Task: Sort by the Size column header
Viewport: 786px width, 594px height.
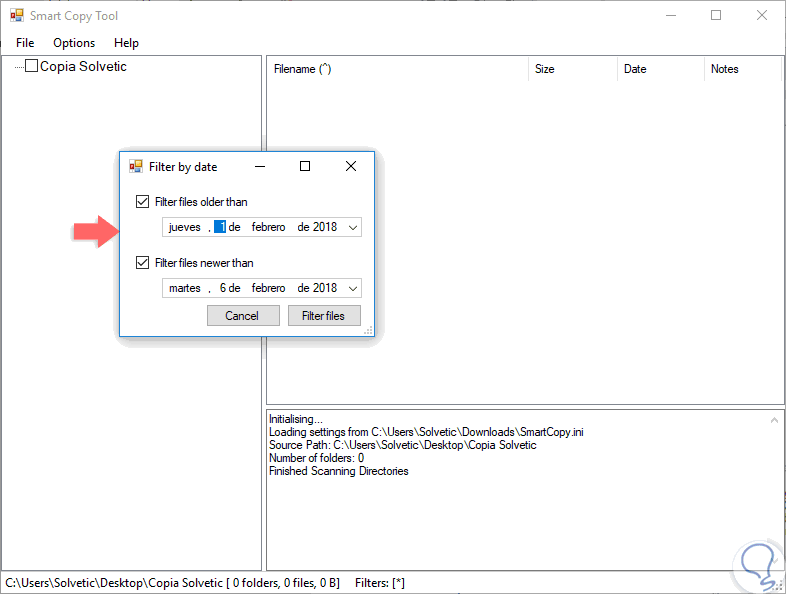Action: 572,69
